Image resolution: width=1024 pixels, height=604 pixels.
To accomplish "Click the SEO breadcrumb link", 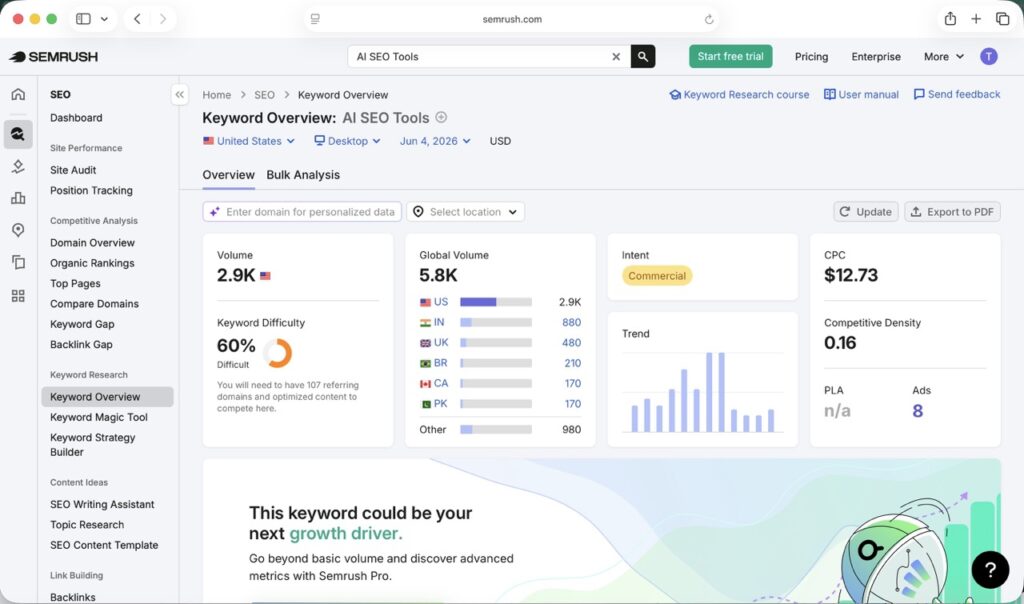I will coord(264,95).
